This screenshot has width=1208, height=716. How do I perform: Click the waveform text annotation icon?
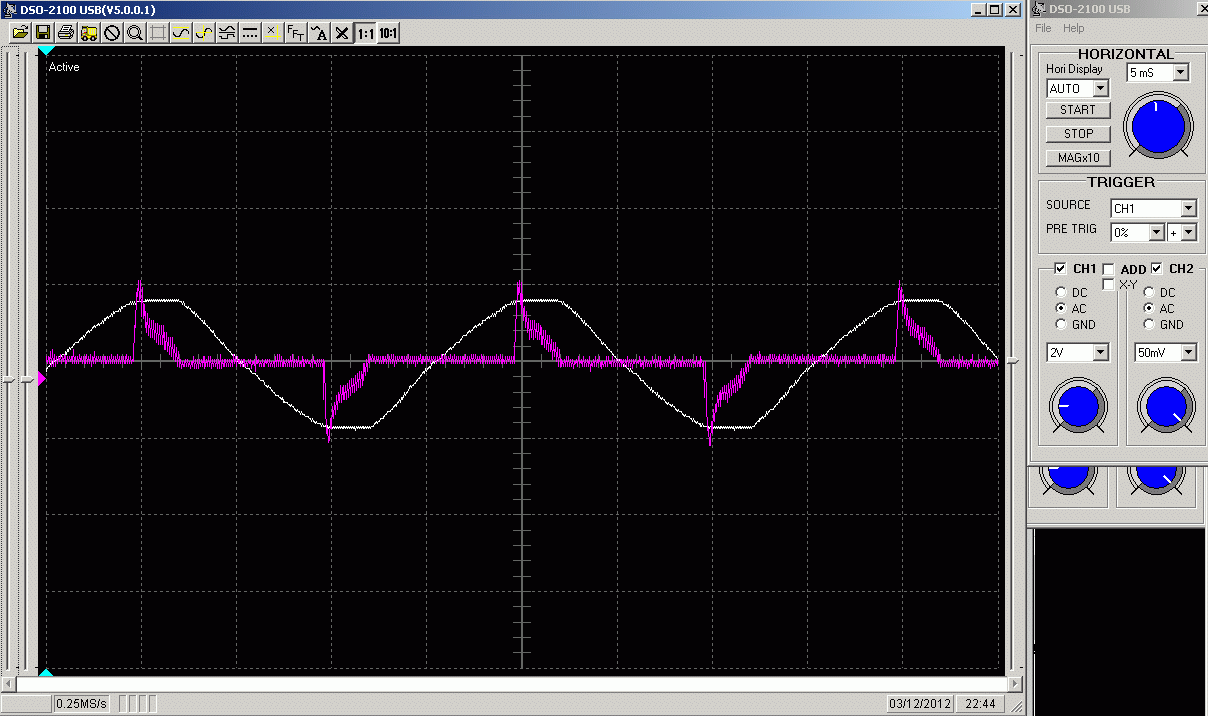(x=319, y=33)
